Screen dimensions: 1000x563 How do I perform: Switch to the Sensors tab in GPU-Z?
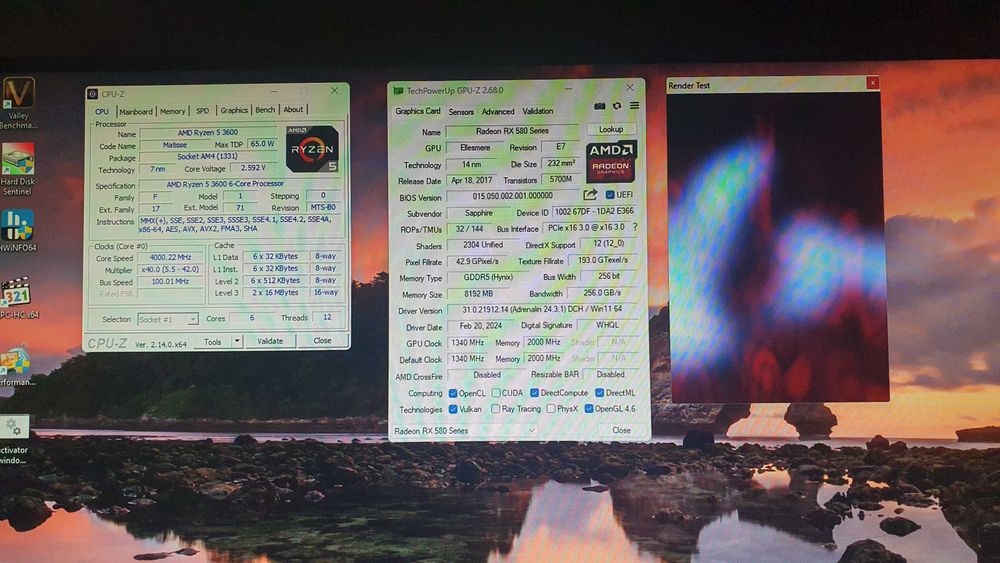460,112
